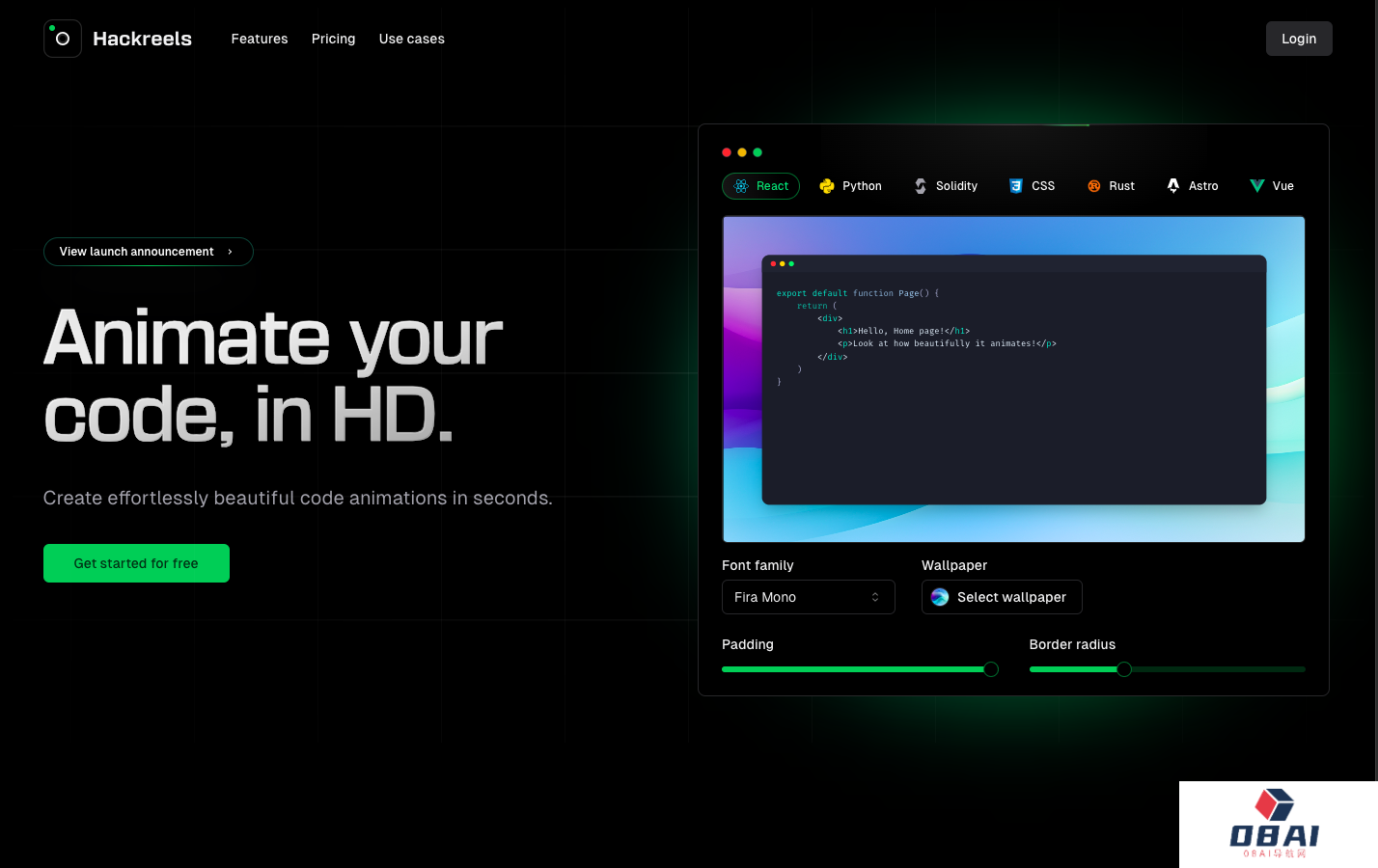Click the Hackreels brand name
The width and height of the screenshot is (1378, 868).
coord(142,39)
